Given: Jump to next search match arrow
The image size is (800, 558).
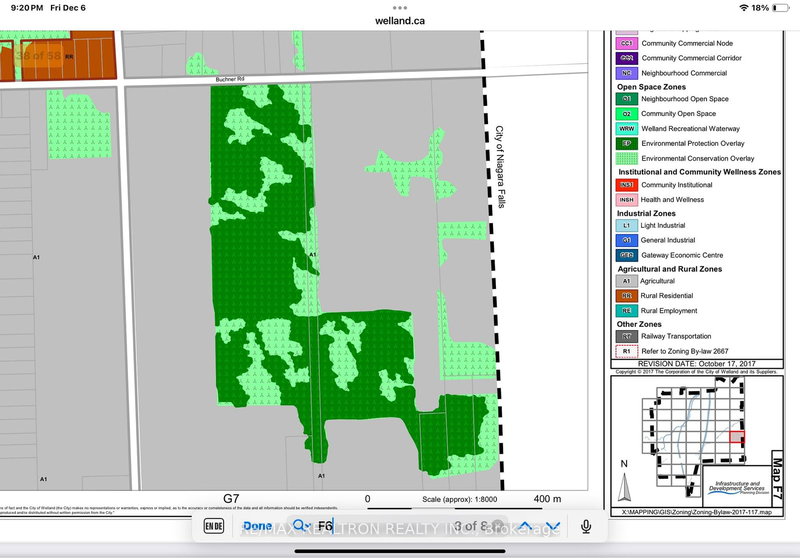Looking at the screenshot, I should 554,526.
